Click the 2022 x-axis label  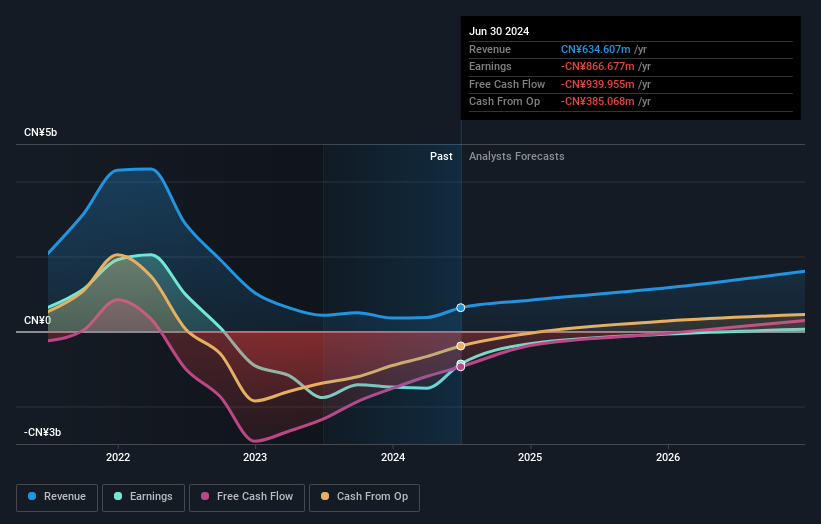(x=118, y=458)
